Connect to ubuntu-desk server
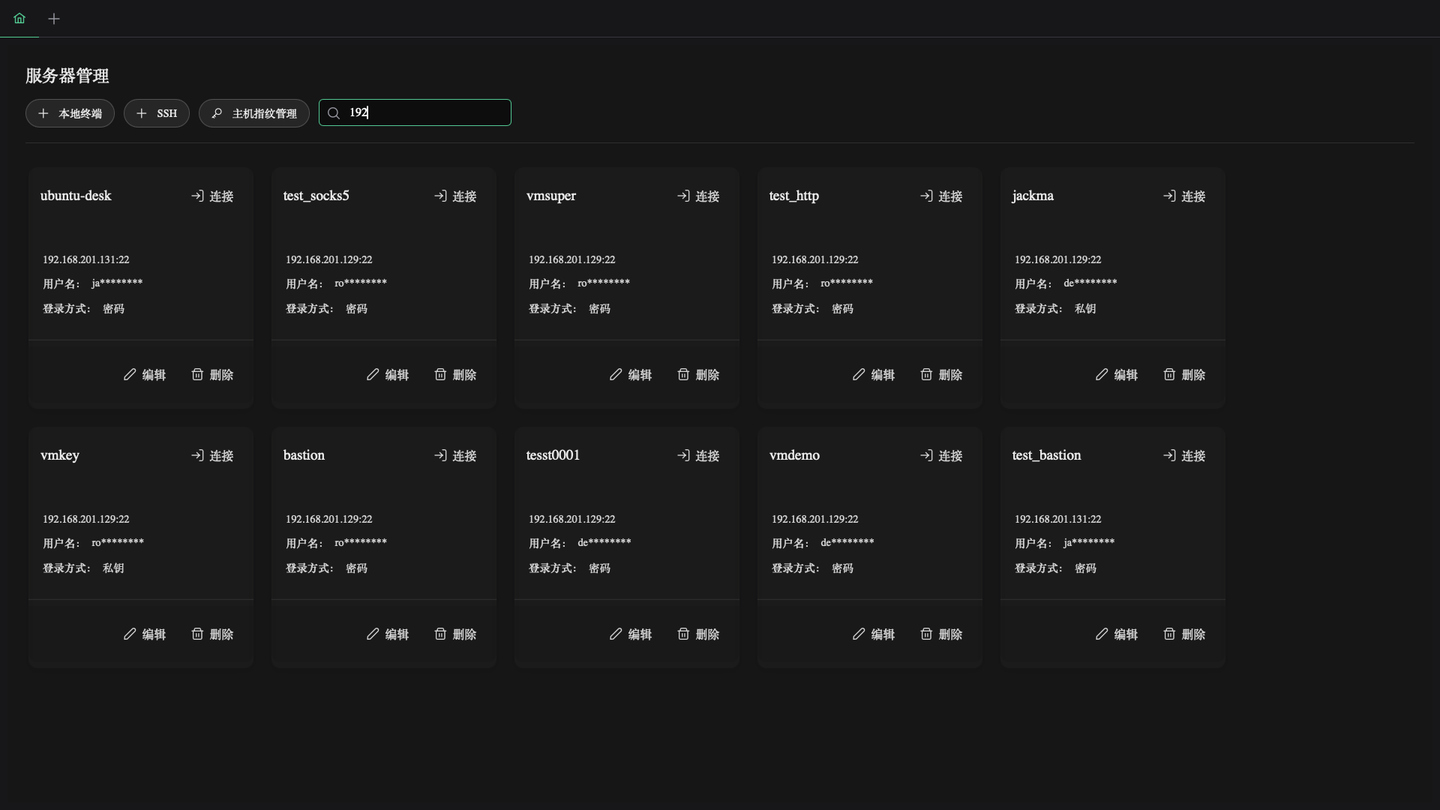This screenshot has height=810, width=1440. pos(212,196)
